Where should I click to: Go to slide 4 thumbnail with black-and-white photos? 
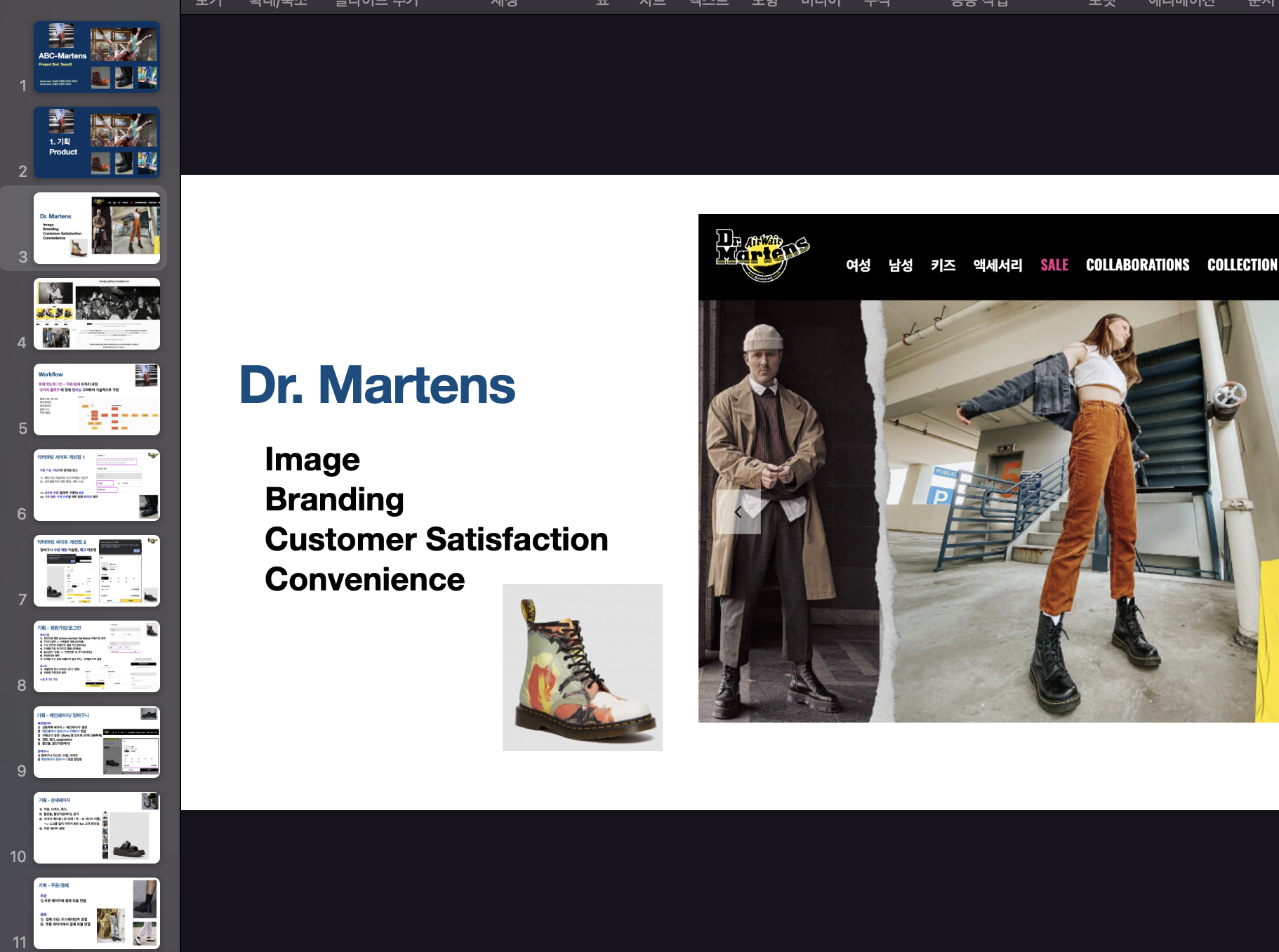pos(97,314)
